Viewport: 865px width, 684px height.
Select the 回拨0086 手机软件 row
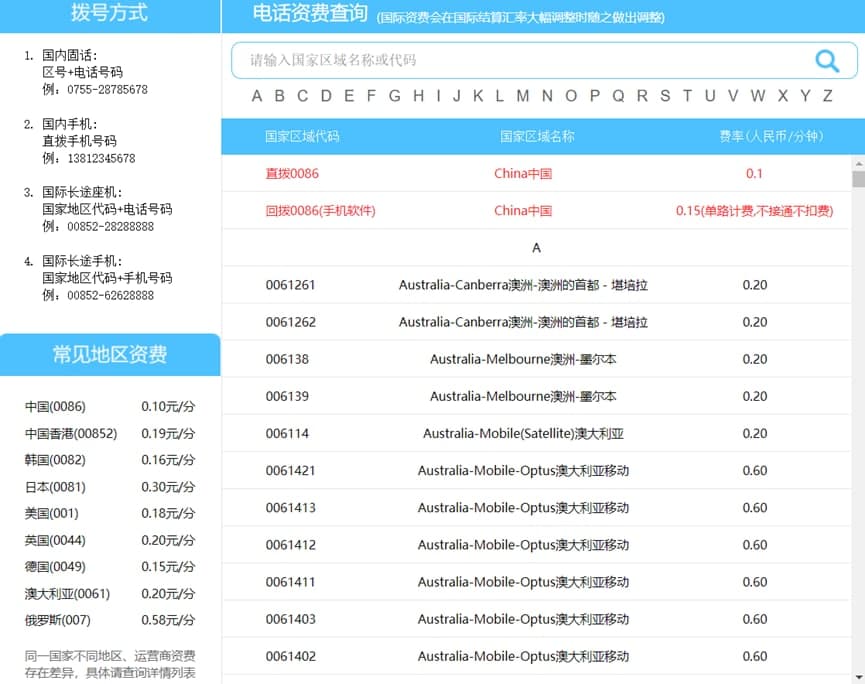click(536, 211)
